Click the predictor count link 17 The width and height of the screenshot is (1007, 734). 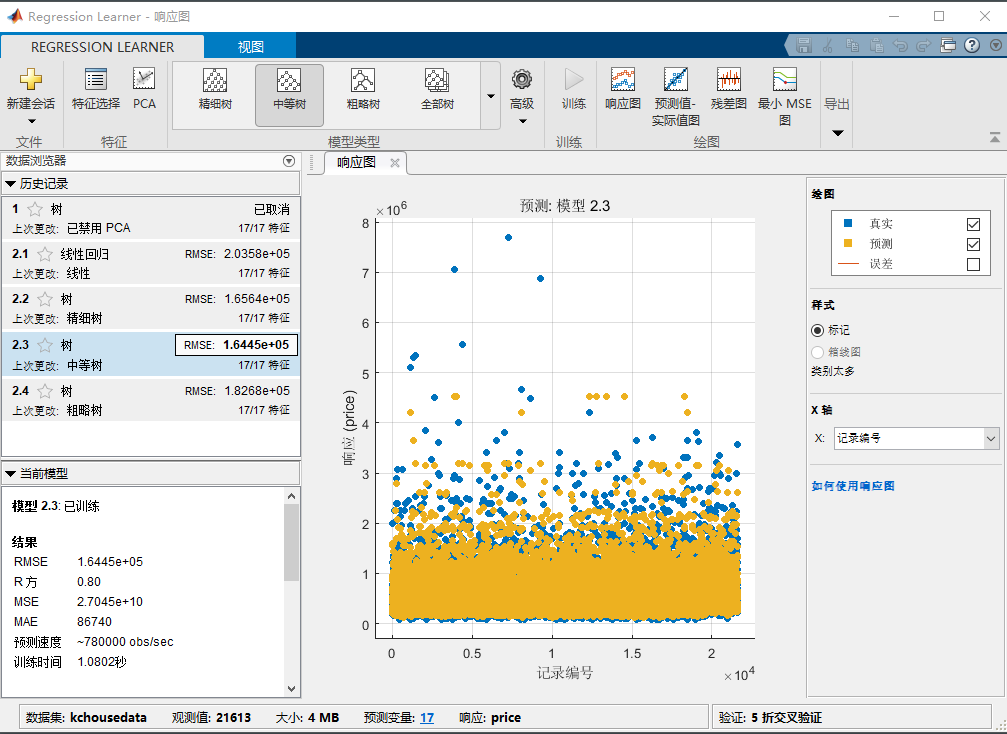(427, 717)
